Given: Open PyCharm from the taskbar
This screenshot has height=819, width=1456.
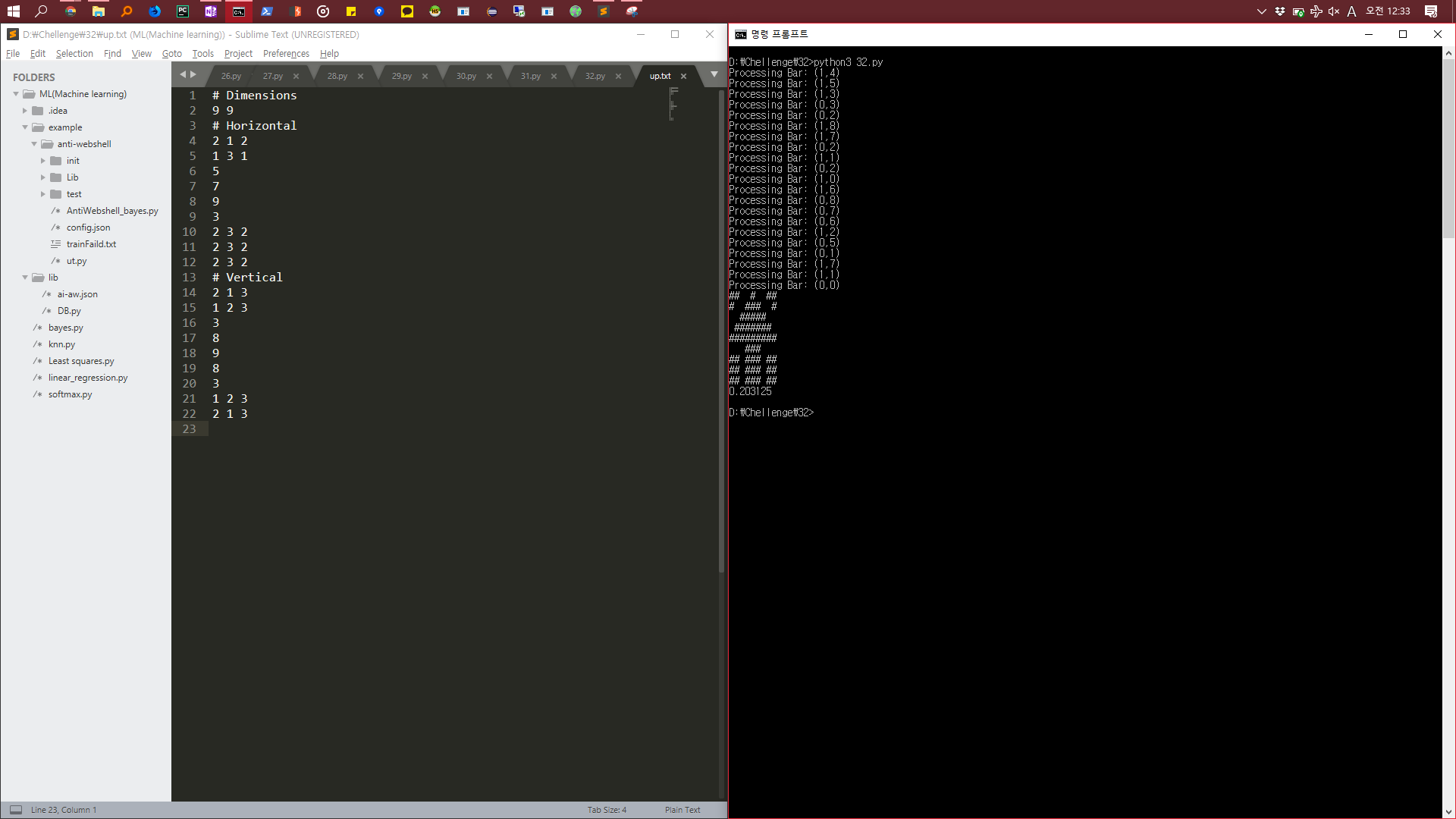Looking at the screenshot, I should (183, 11).
